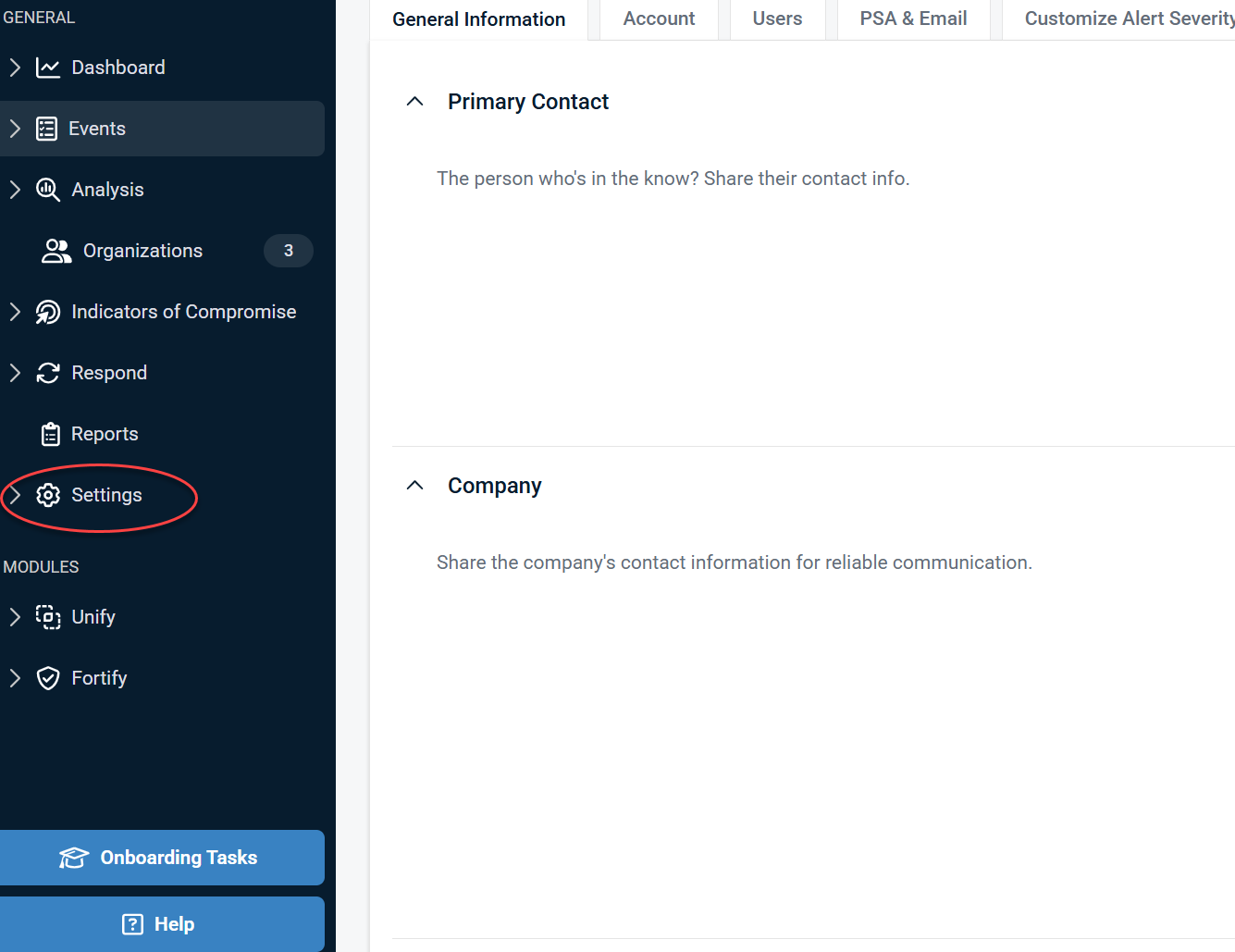Image resolution: width=1235 pixels, height=952 pixels.
Task: Click the Organizations count badge 3
Action: pyautogui.click(x=289, y=251)
